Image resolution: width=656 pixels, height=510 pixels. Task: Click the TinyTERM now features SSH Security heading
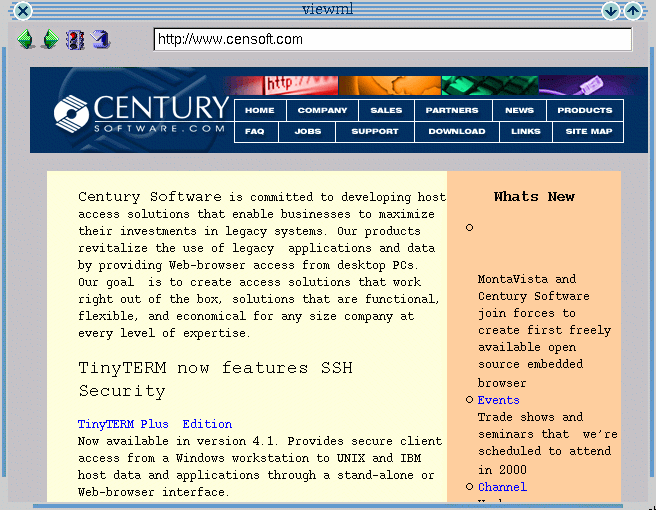pos(215,379)
